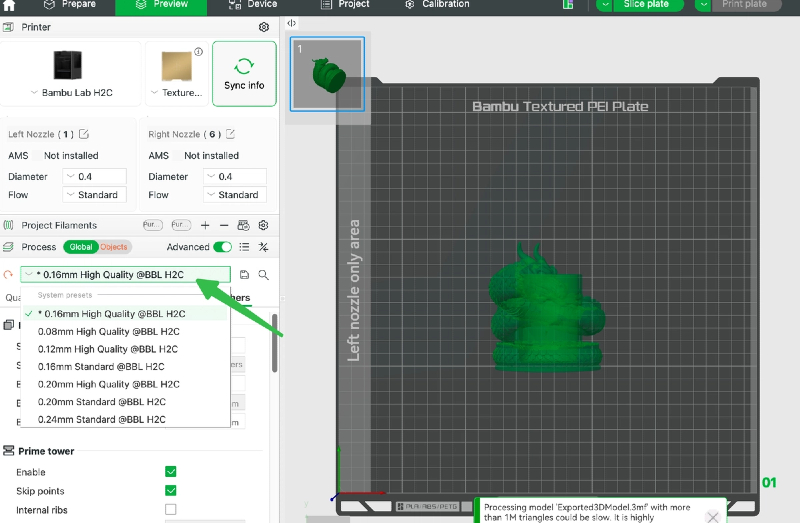The image size is (800, 523).
Task: Click the settings panel scrollbar
Action: pyautogui.click(x=274, y=343)
